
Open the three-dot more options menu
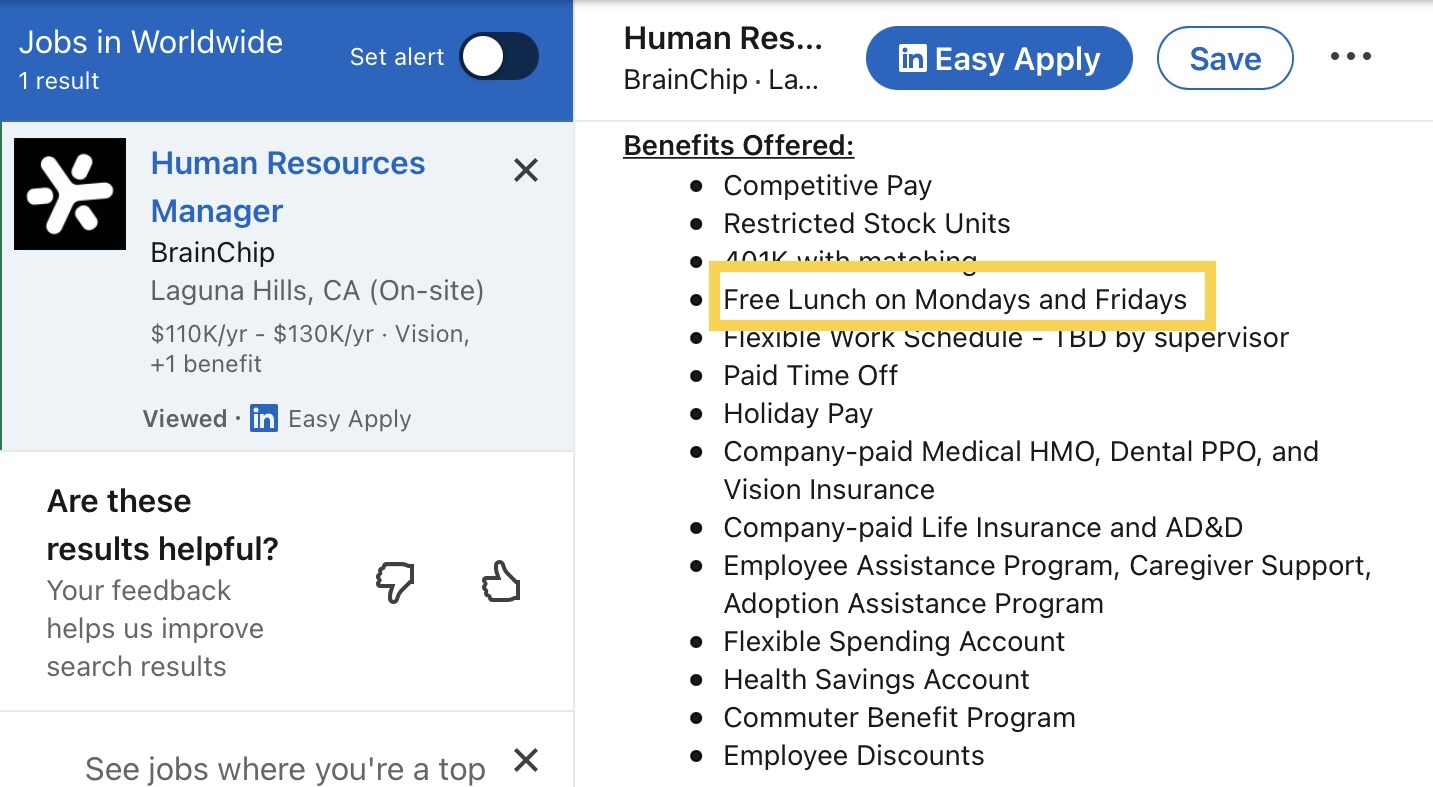[1351, 57]
